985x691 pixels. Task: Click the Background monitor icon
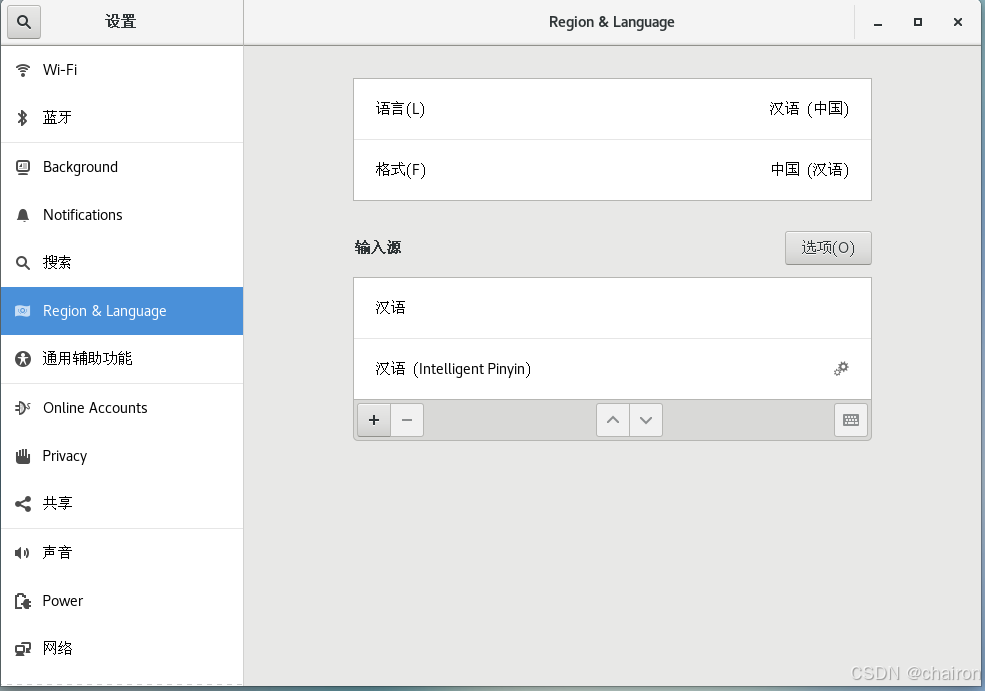23,167
